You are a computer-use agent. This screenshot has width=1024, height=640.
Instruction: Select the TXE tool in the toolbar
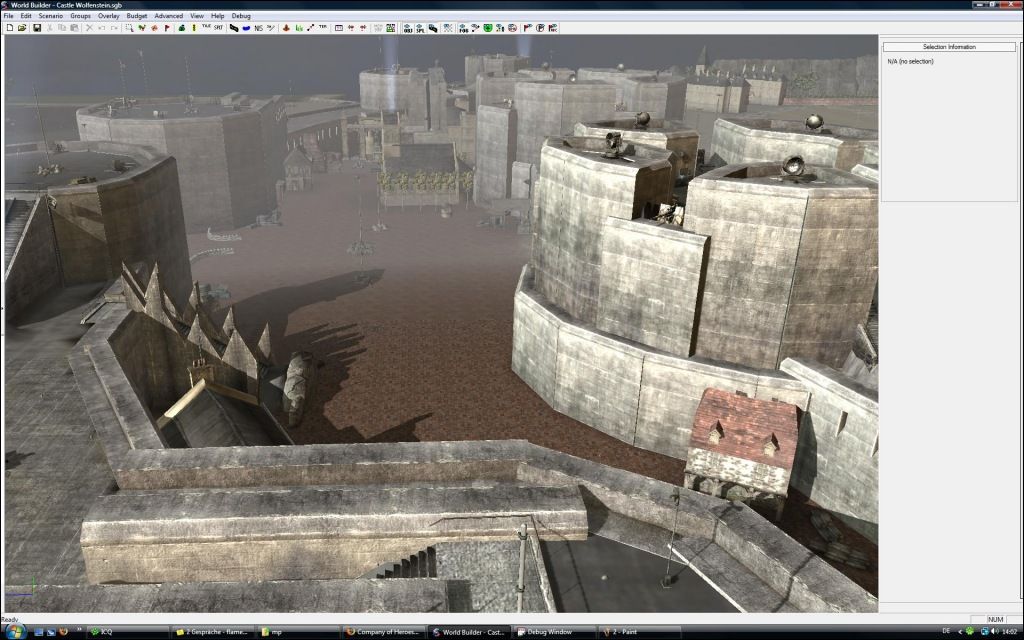(206, 27)
